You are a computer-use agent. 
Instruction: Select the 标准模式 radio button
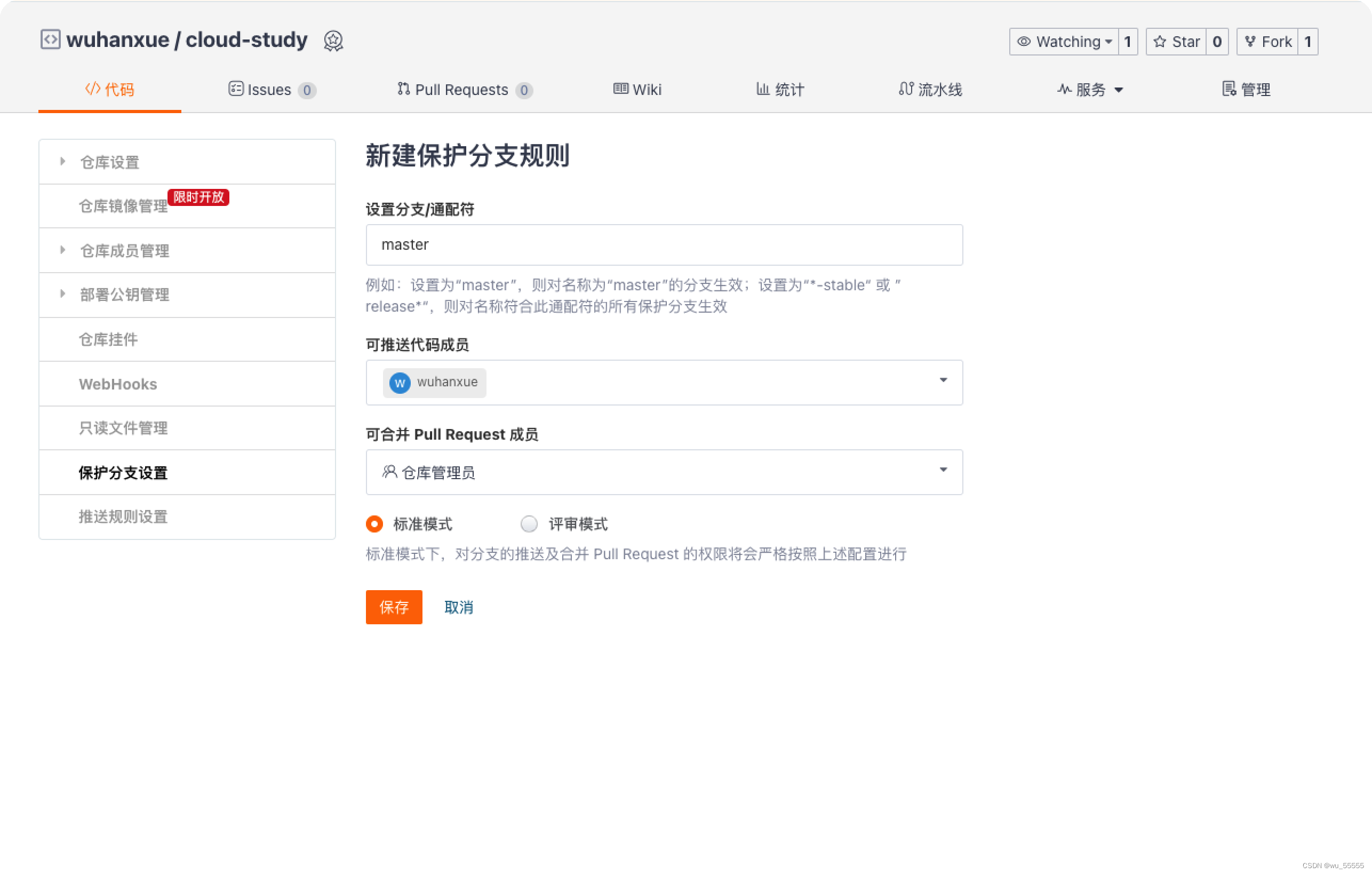point(374,523)
